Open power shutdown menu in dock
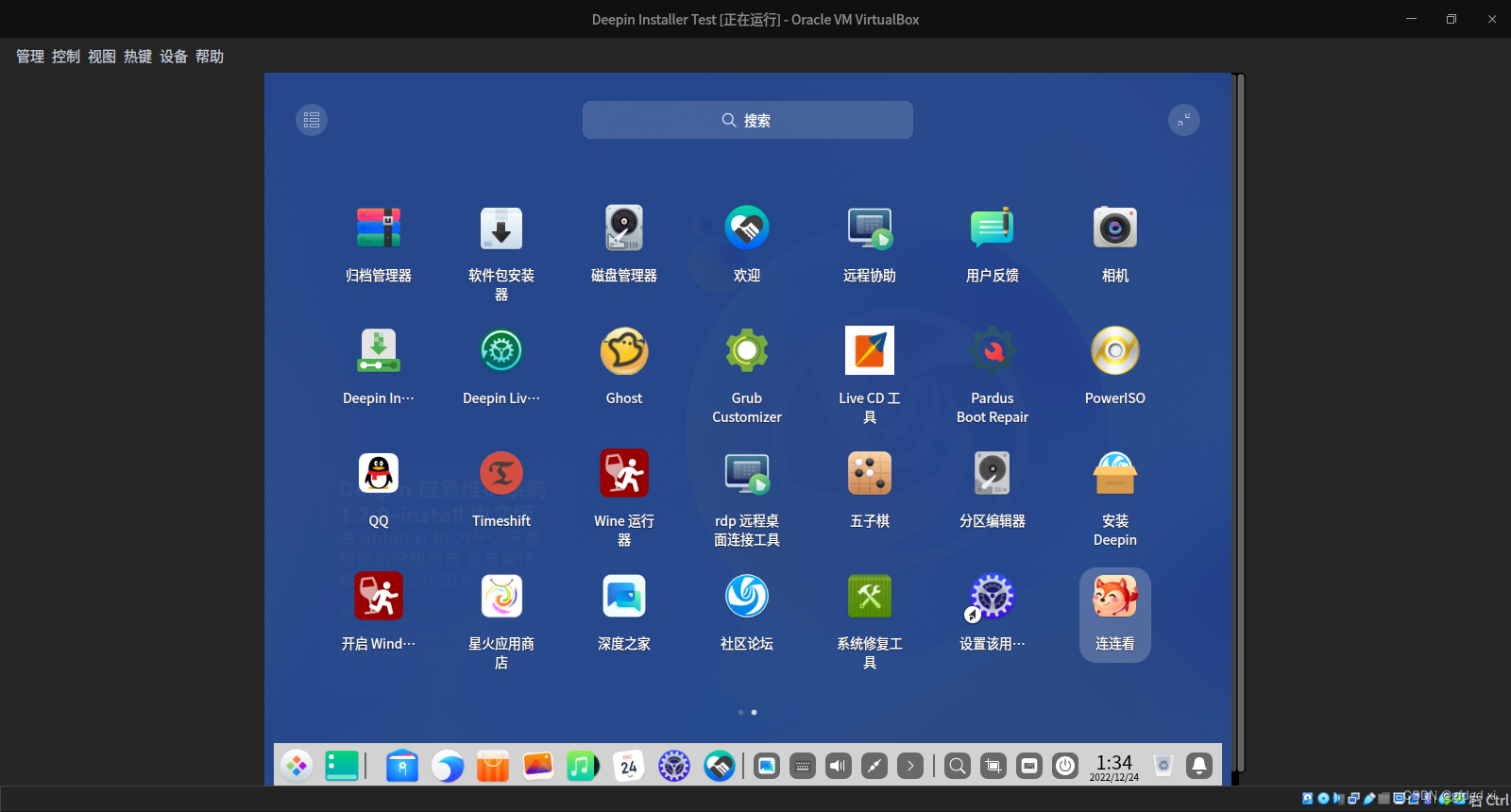Screen dimensions: 1511x812 click(1065, 766)
